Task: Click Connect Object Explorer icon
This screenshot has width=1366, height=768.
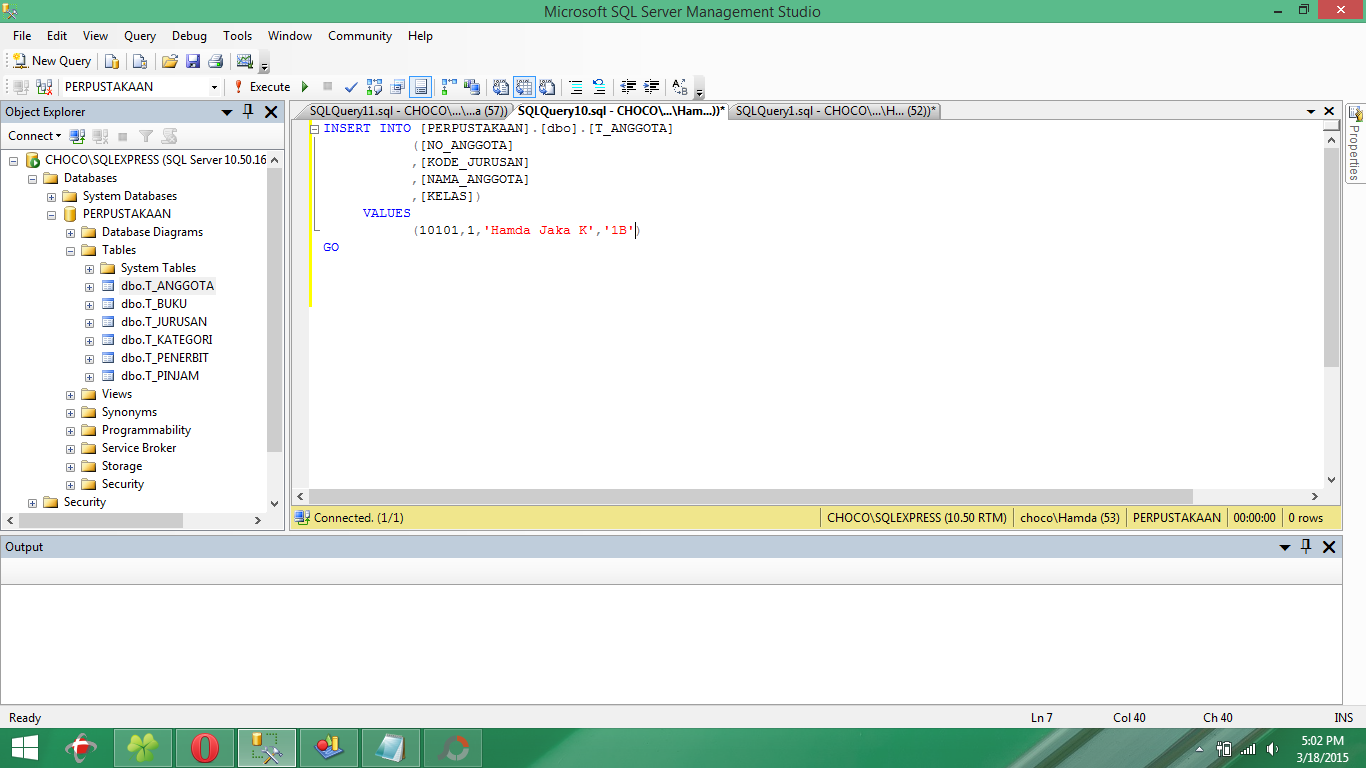Action: click(x=77, y=136)
